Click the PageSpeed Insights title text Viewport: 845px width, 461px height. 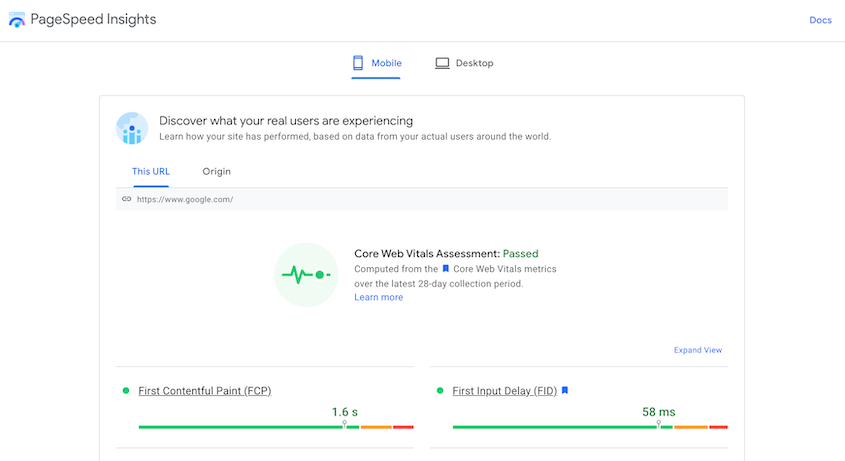click(x=93, y=19)
